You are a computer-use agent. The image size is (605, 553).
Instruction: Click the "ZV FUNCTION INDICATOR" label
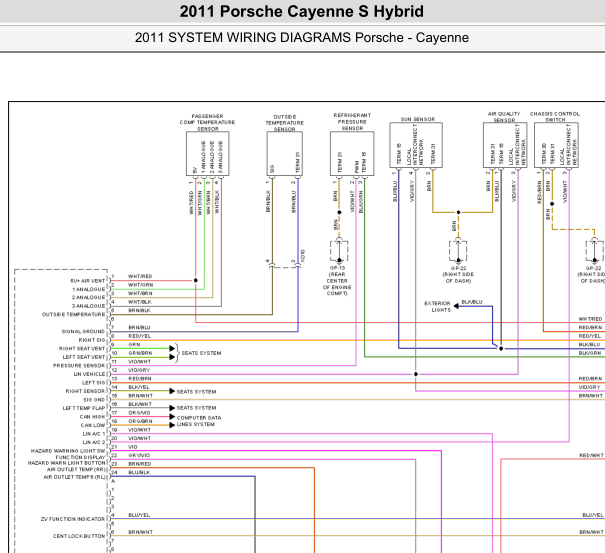point(73,519)
